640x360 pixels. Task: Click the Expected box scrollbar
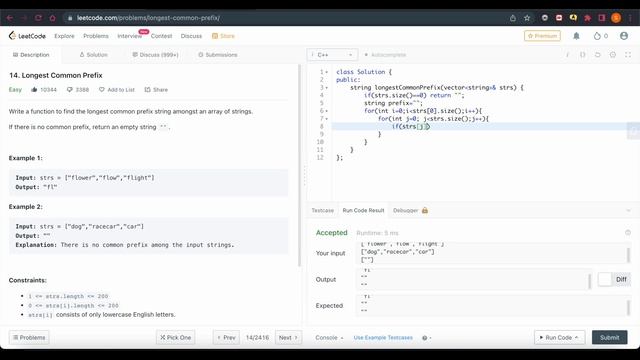pyautogui.click(x=628, y=307)
